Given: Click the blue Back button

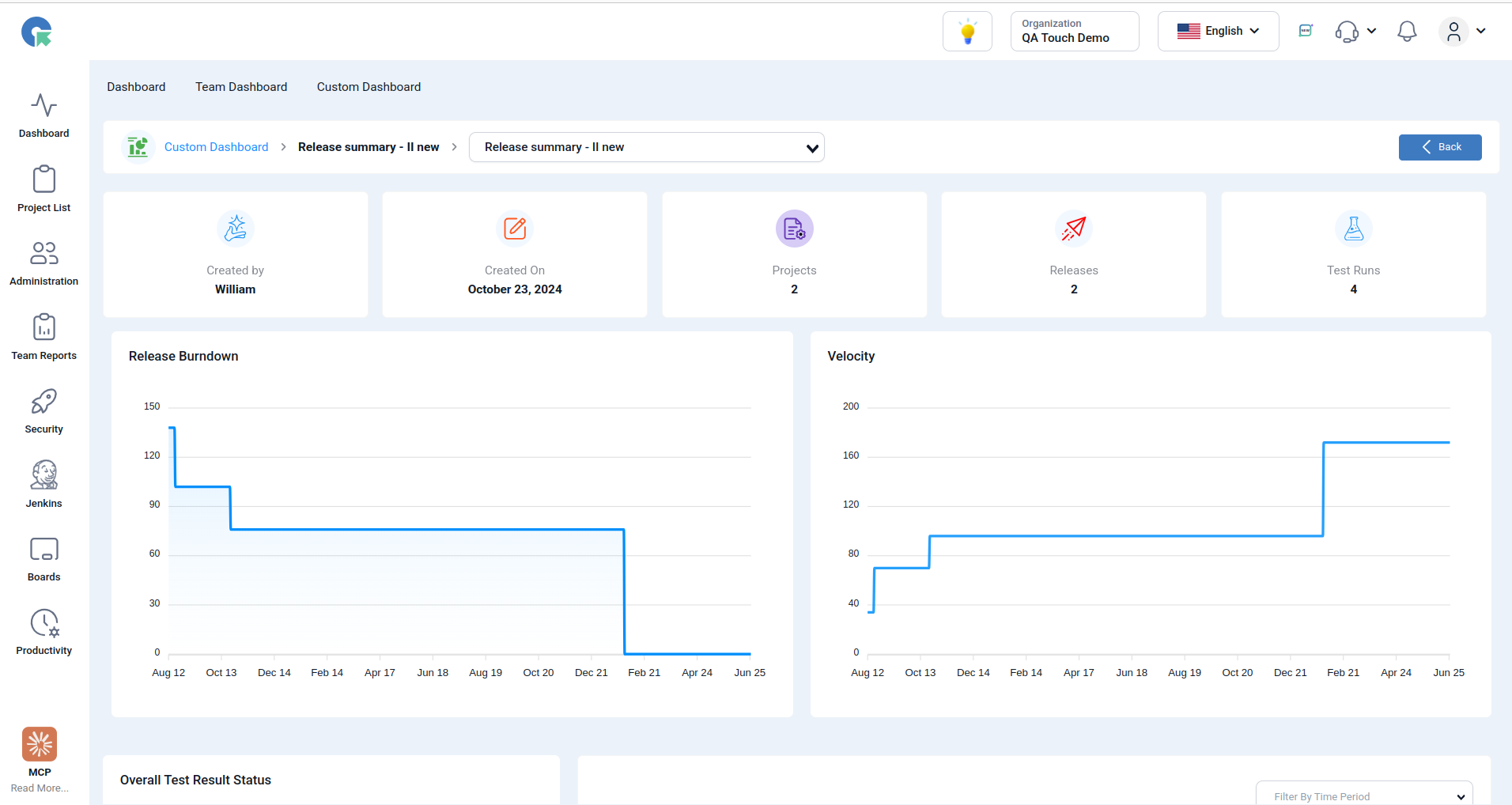Looking at the screenshot, I should [x=1440, y=147].
